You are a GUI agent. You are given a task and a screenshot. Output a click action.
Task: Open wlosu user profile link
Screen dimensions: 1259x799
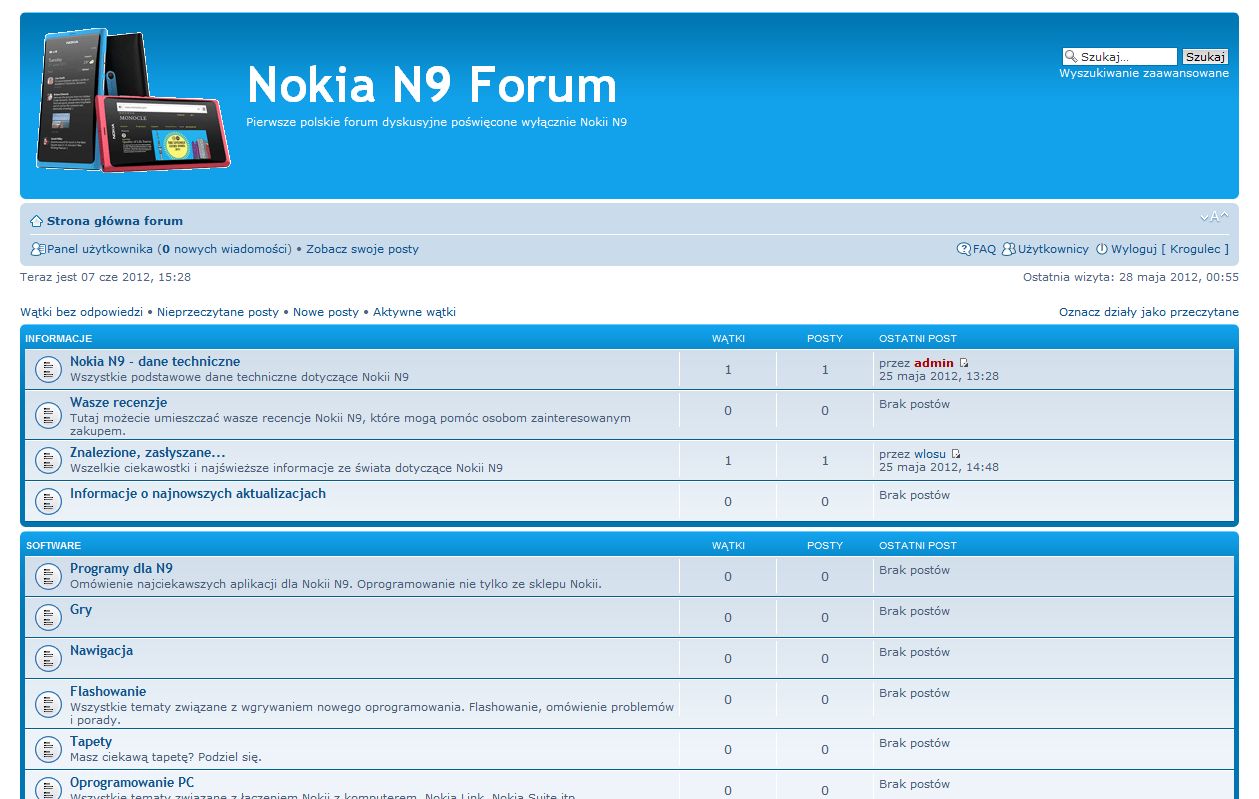point(930,454)
